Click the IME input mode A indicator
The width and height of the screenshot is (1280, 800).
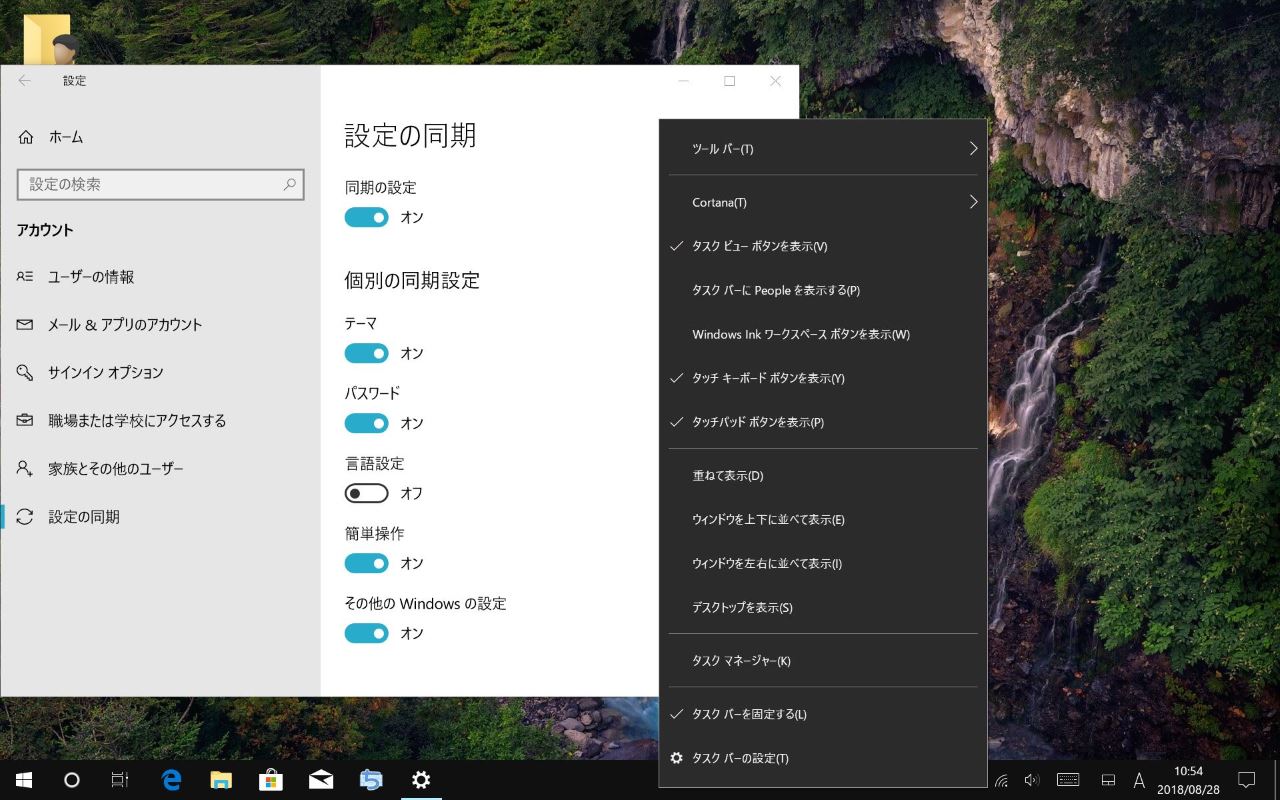pyautogui.click(x=1139, y=780)
